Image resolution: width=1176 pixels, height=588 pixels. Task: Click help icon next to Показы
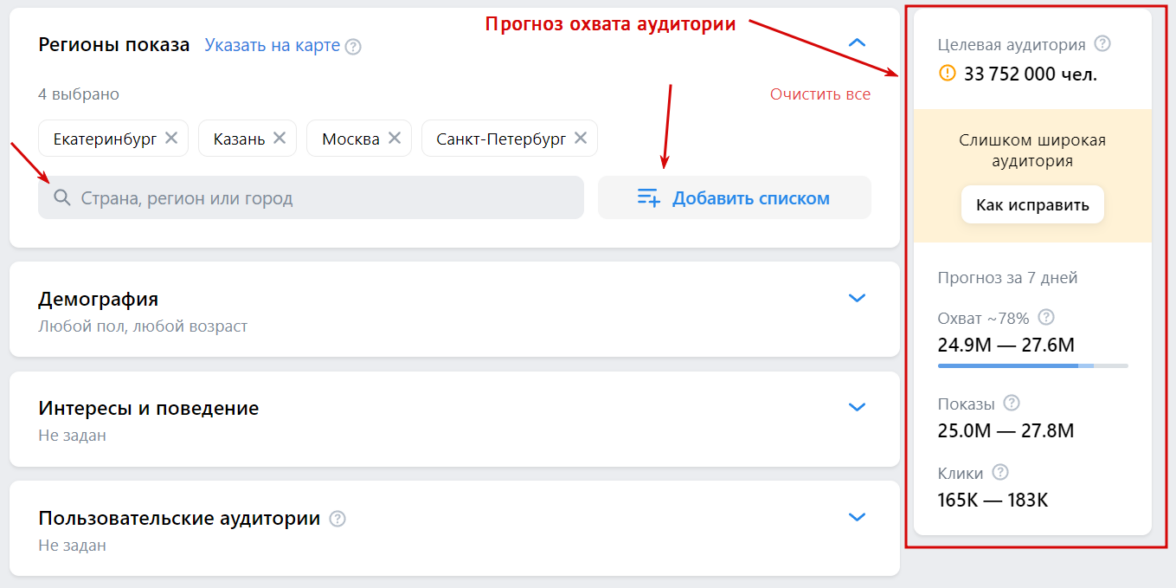tap(1011, 403)
